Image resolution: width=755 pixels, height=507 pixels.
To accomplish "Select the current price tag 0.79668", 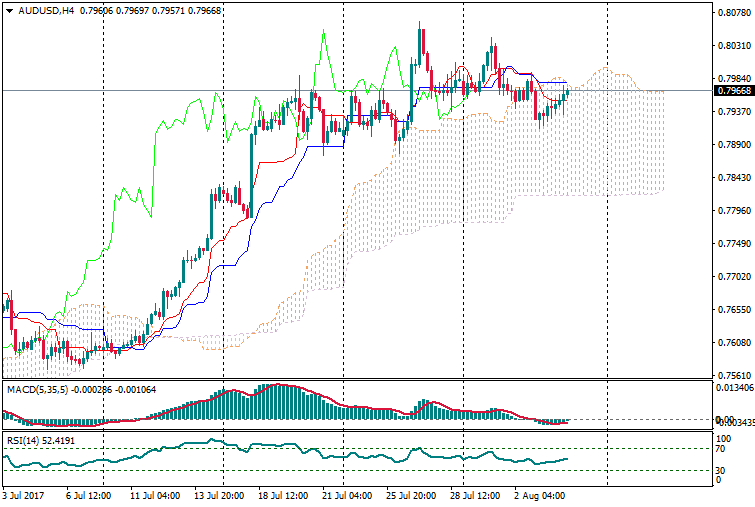I will pos(734,91).
